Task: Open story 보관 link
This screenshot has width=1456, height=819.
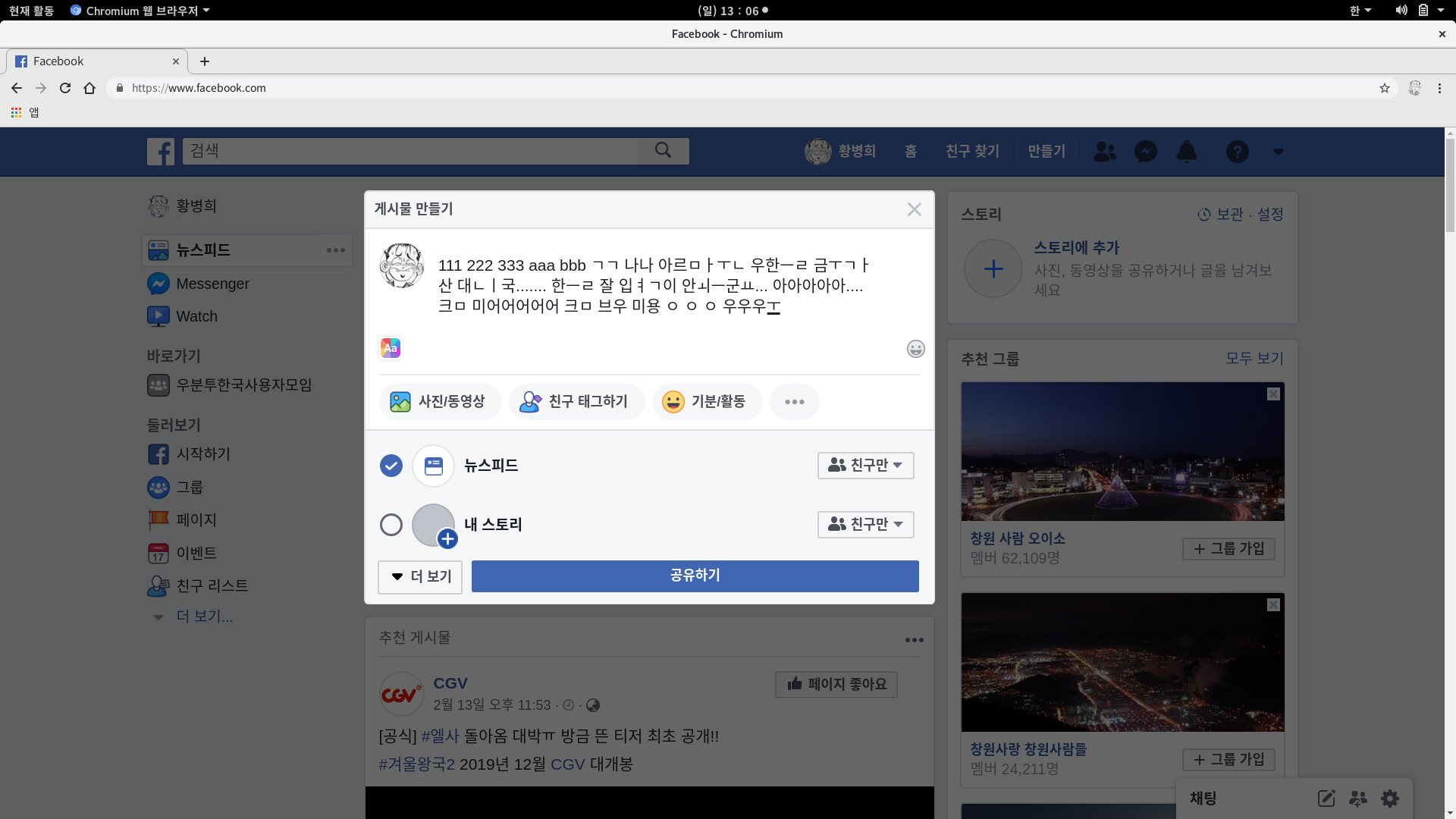Action: 1229,215
